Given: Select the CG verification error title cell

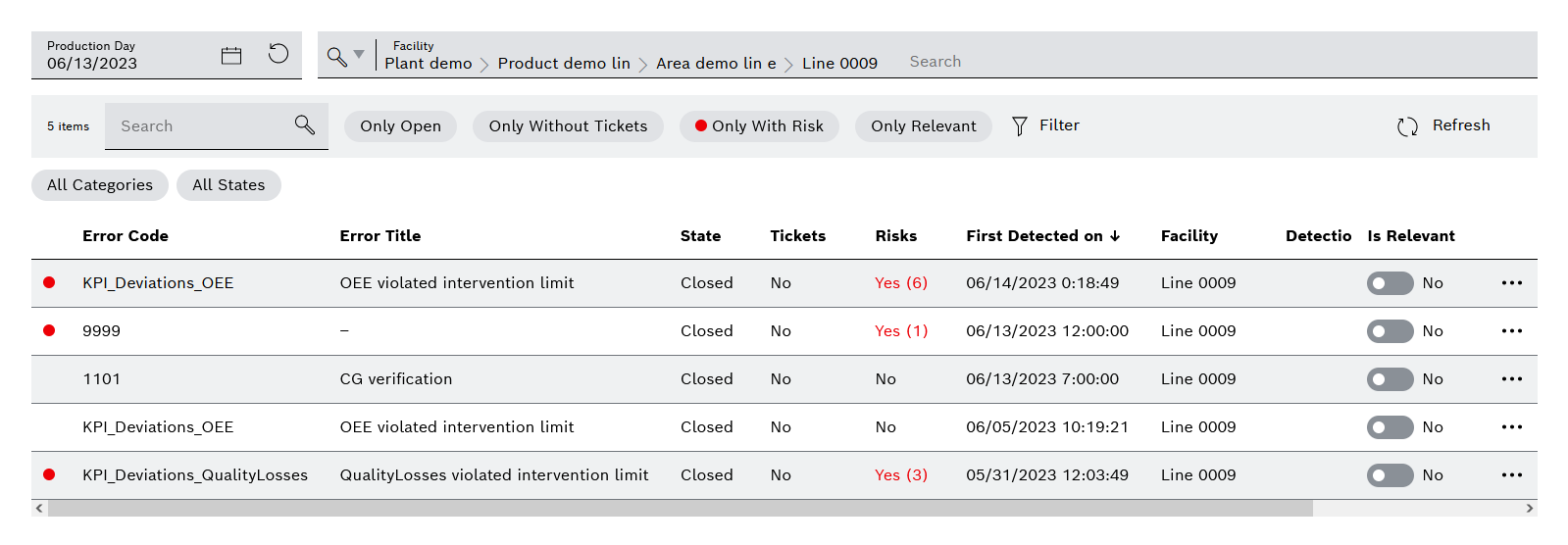Looking at the screenshot, I should [x=396, y=379].
